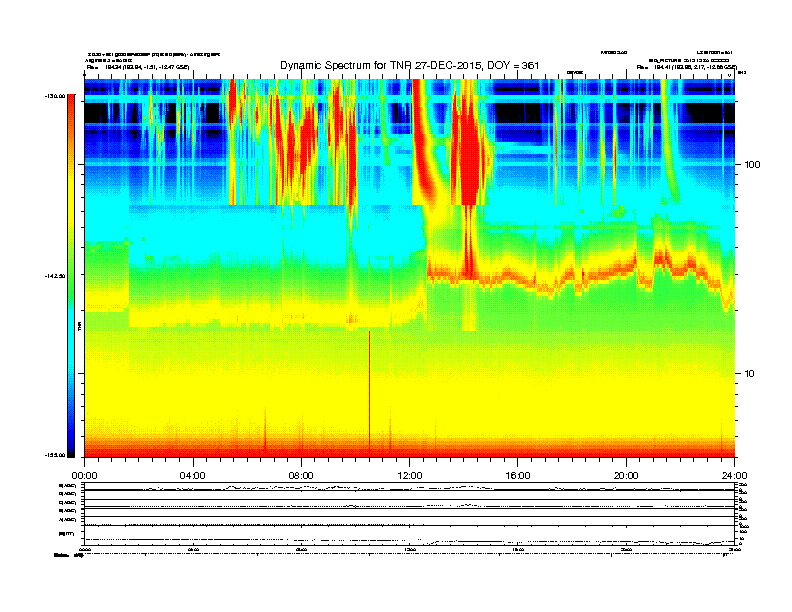Click the 24:00 time axis label

734,476
